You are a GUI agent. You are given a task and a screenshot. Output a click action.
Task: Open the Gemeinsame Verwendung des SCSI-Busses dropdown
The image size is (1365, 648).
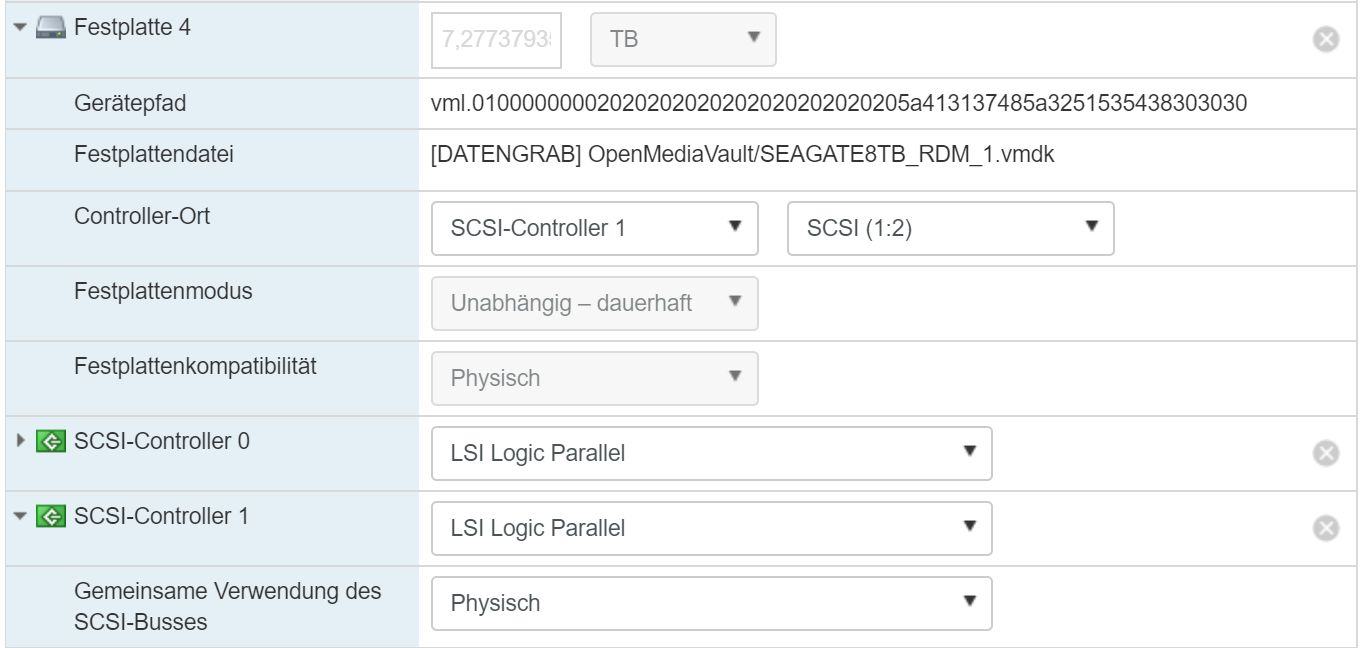pyautogui.click(x=712, y=603)
